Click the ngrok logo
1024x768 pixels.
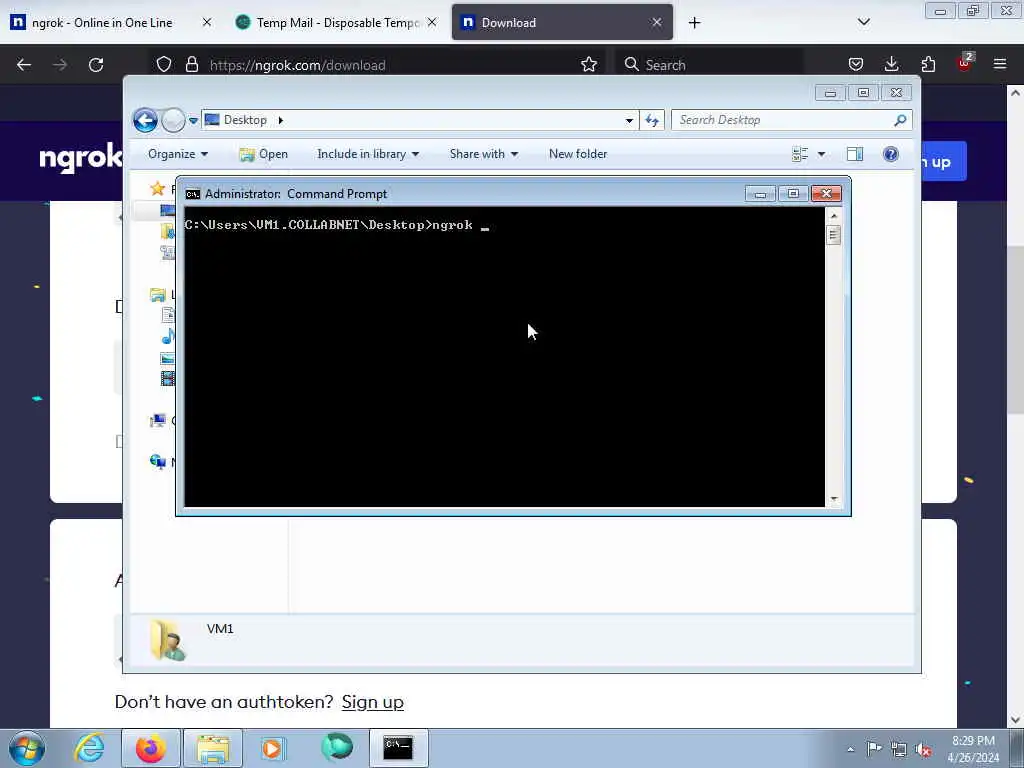click(x=81, y=157)
